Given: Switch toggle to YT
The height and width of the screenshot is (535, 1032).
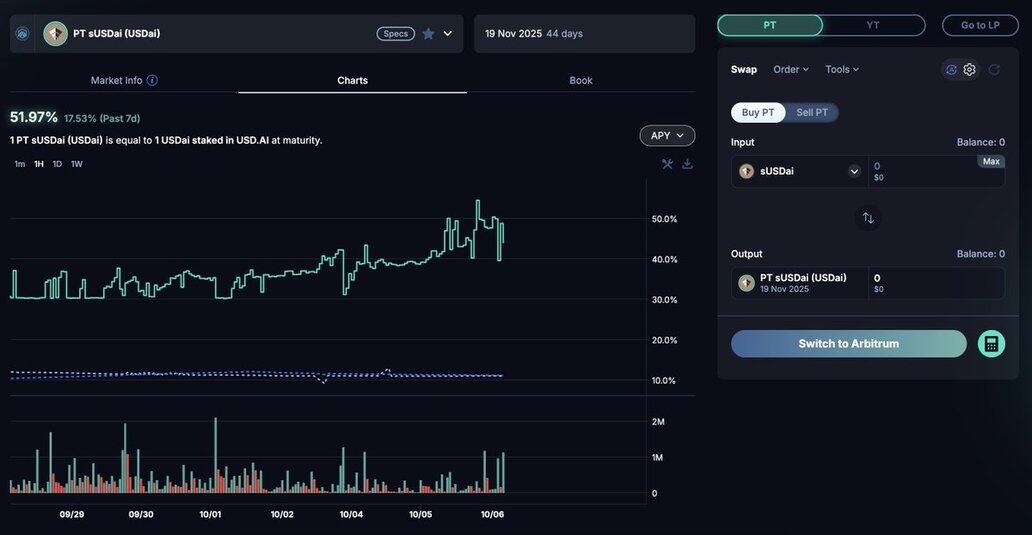Looking at the screenshot, I should point(873,25).
